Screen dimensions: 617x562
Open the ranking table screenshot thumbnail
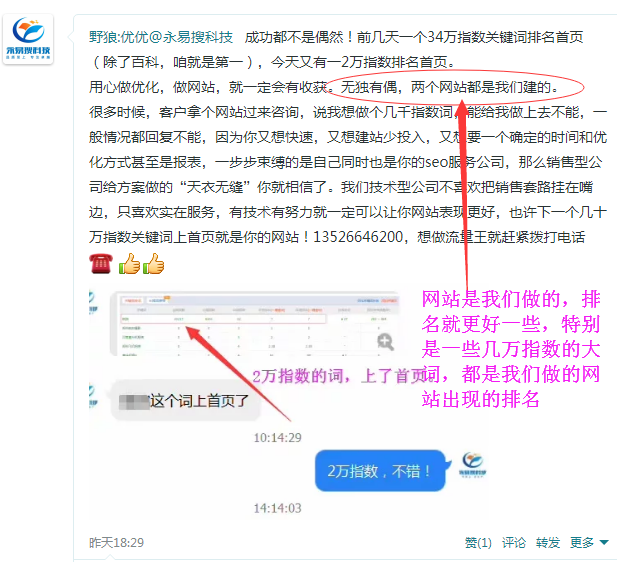(256, 324)
